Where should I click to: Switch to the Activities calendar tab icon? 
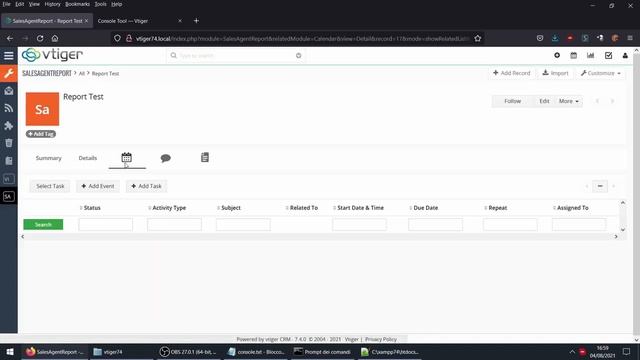point(127,158)
